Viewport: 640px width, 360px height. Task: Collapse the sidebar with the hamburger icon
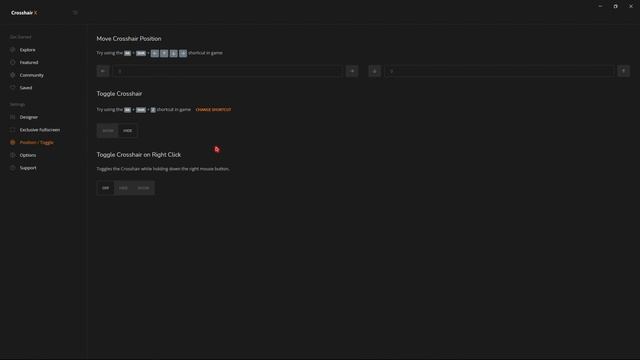[75, 13]
